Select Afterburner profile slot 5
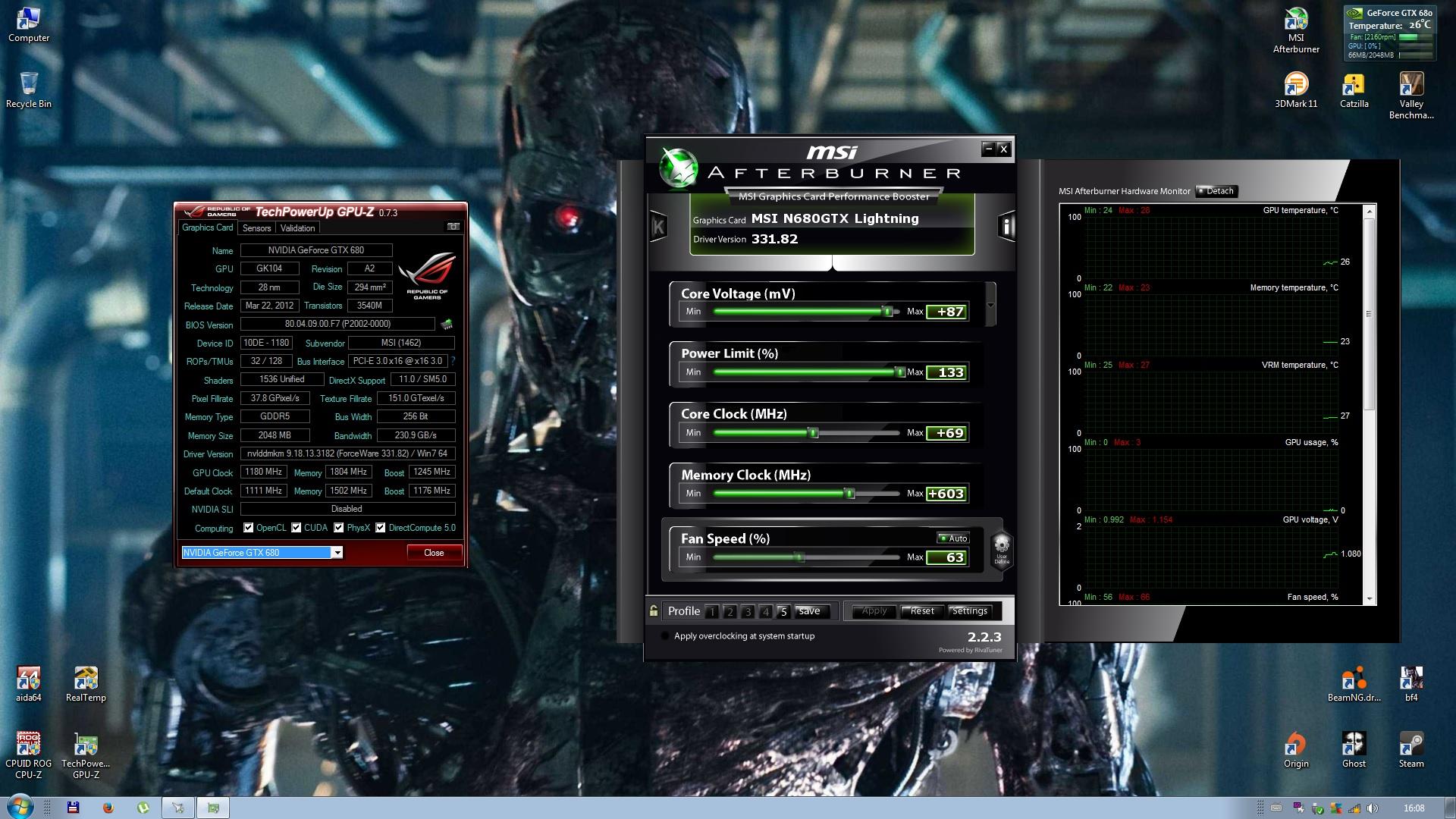Viewport: 1456px width, 819px height. click(784, 611)
